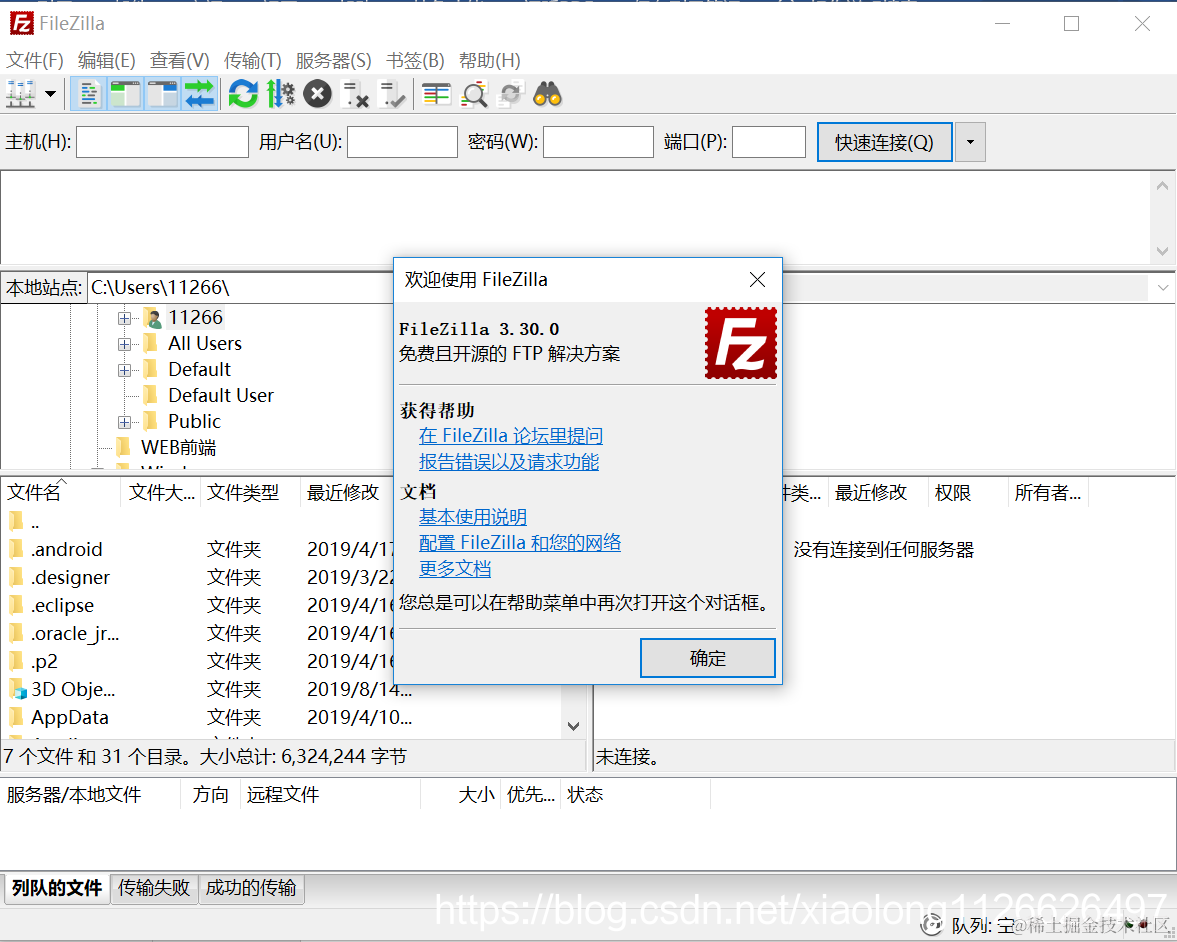Select the Default User folder in tree
This screenshot has height=942, width=1177.
coord(221,395)
